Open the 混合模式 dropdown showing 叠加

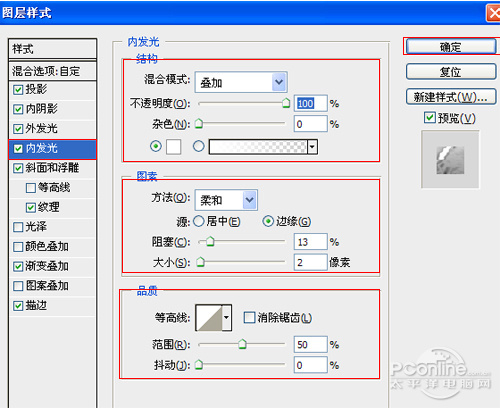pos(241,82)
